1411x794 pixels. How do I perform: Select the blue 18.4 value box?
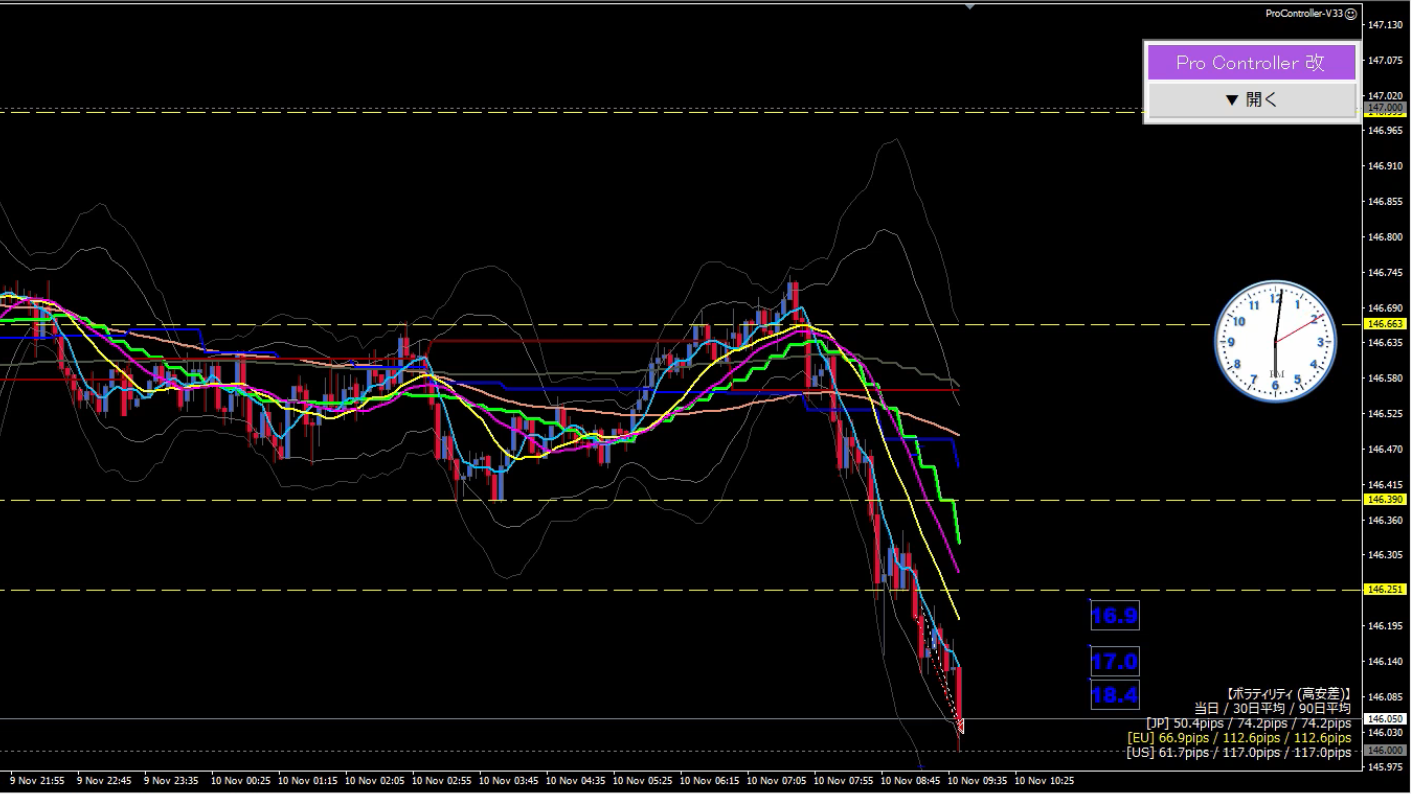pyautogui.click(x=1114, y=695)
